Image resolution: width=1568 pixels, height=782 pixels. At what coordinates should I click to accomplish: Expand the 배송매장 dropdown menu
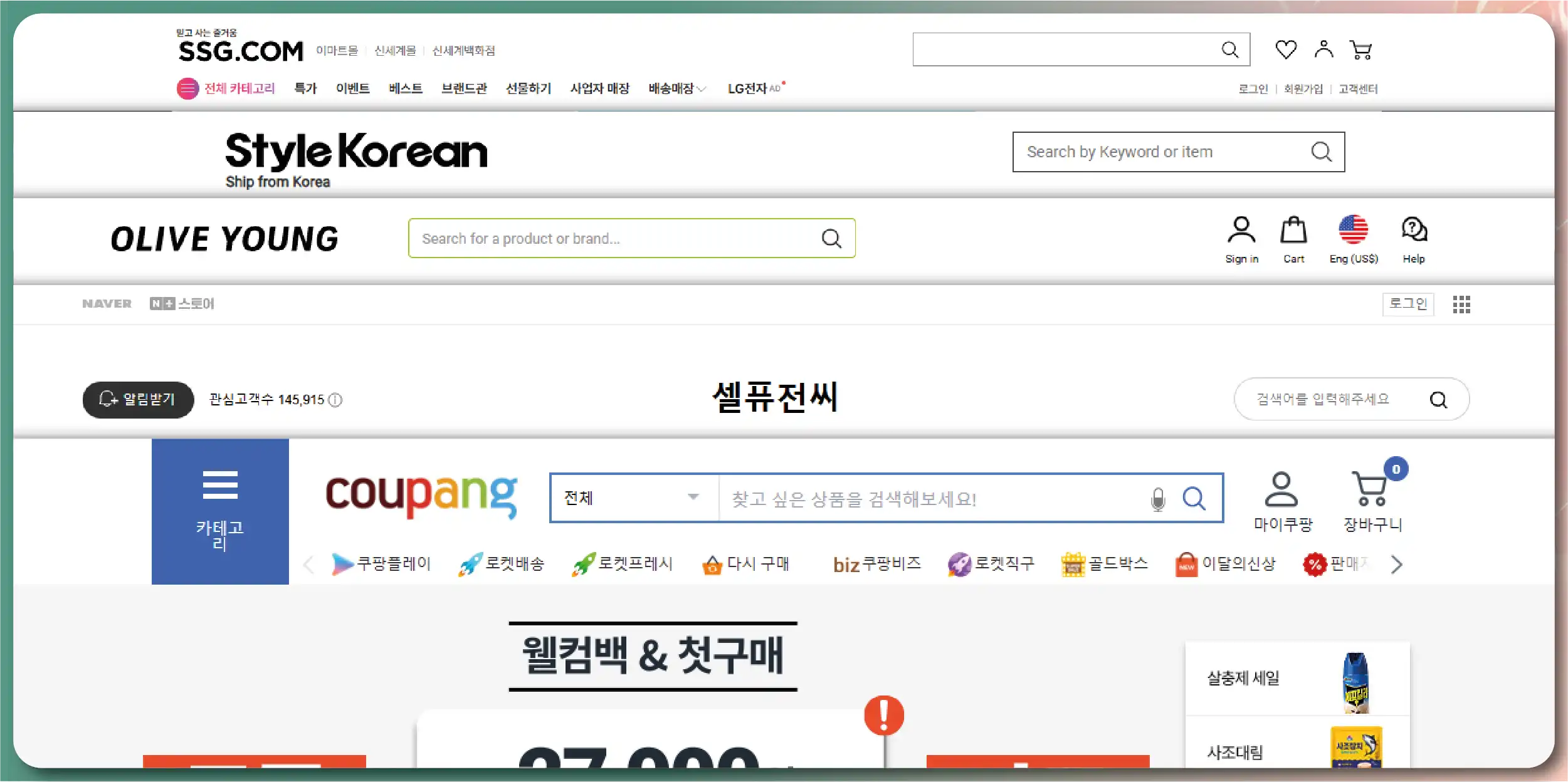coord(677,89)
